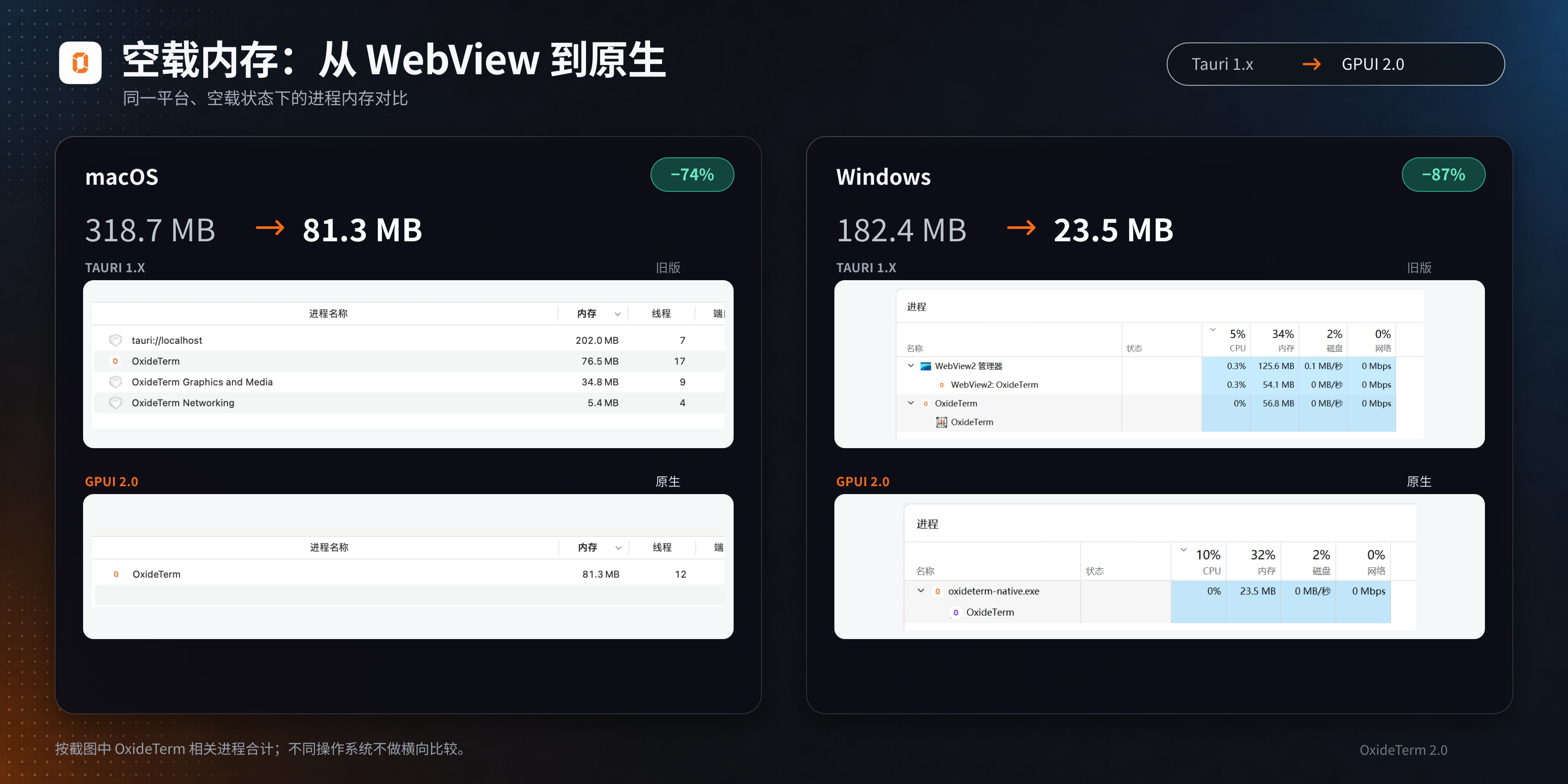Collapse the oxideterm-native.exe process group

pyautogui.click(x=921, y=590)
